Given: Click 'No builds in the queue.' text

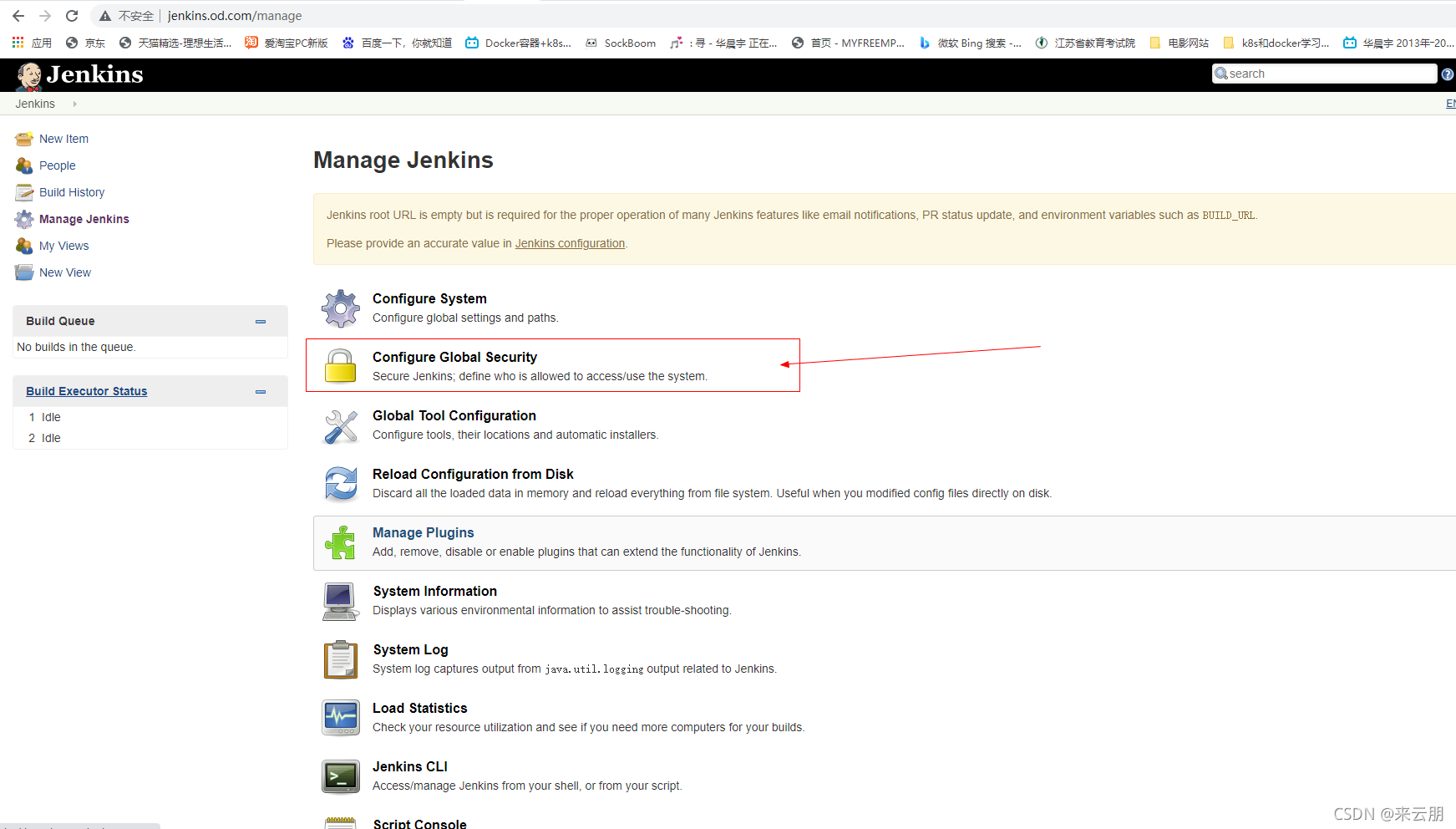Looking at the screenshot, I should pos(76,347).
